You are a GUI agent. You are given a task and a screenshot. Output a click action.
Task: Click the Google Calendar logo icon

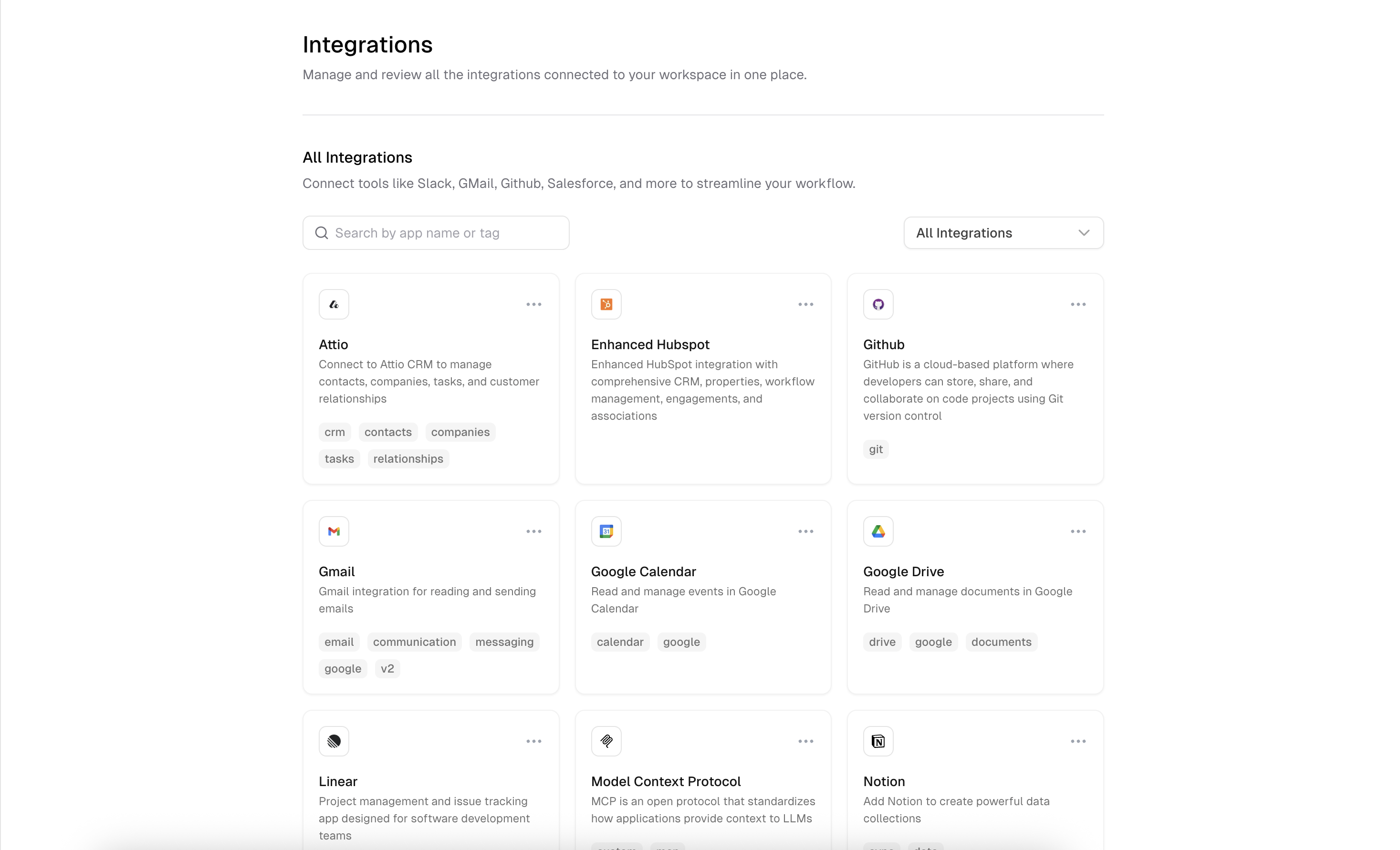606,531
